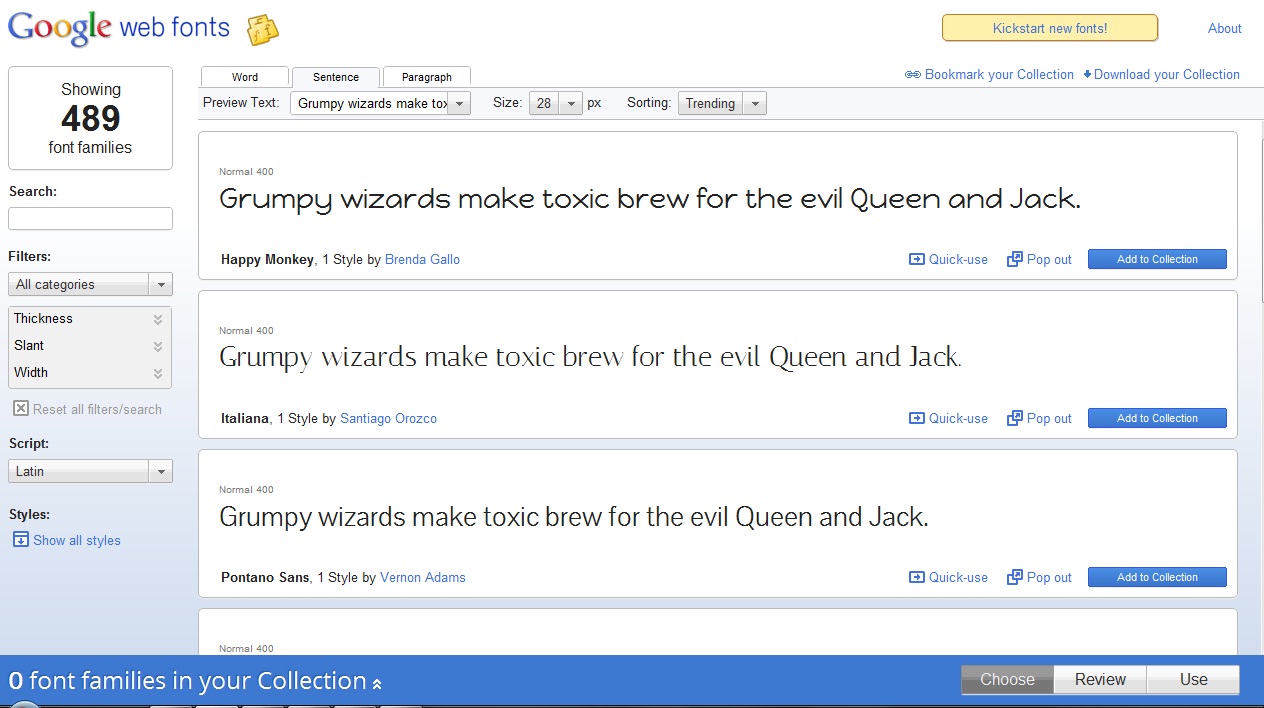Image resolution: width=1264 pixels, height=708 pixels.
Task: Click Show all styles link
Action: (x=77, y=540)
